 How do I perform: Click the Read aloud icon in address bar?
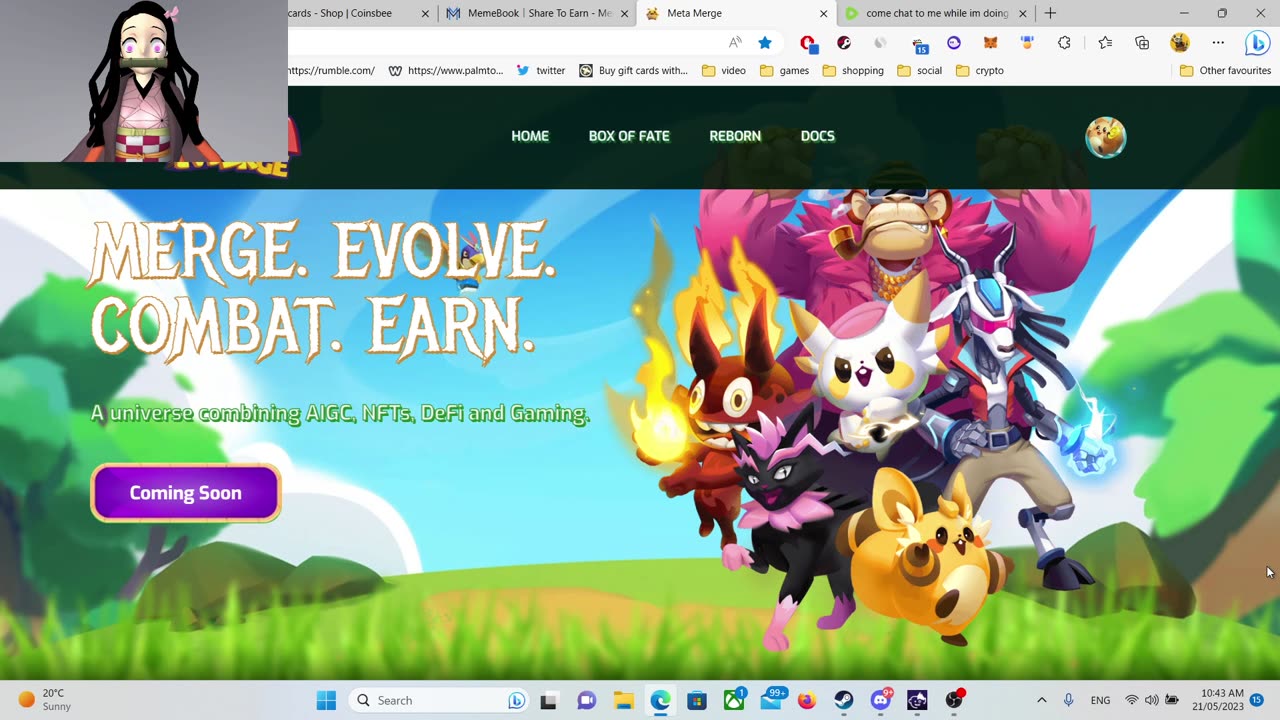(735, 43)
